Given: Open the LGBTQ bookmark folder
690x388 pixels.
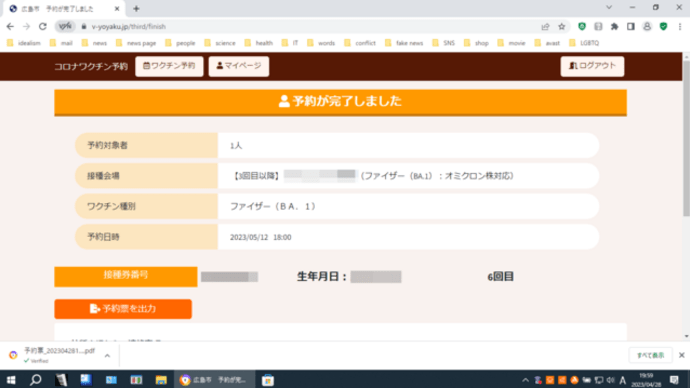Looking at the screenshot, I should [x=584, y=43].
